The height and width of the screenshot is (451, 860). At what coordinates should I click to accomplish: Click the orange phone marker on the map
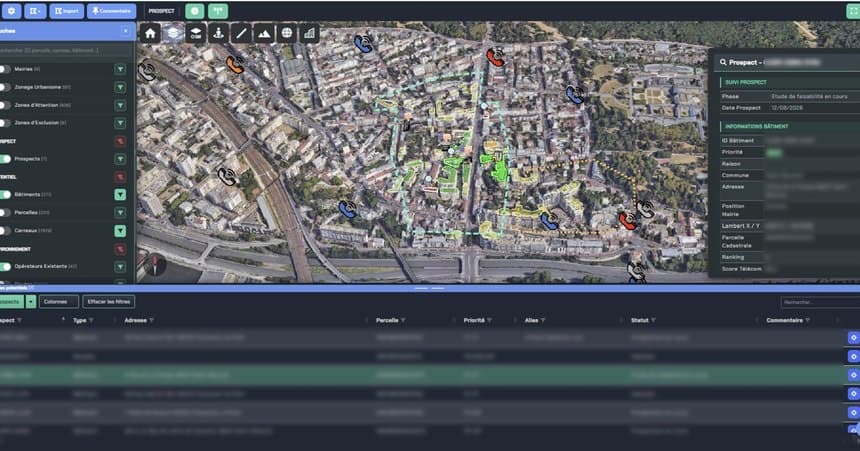pos(235,65)
